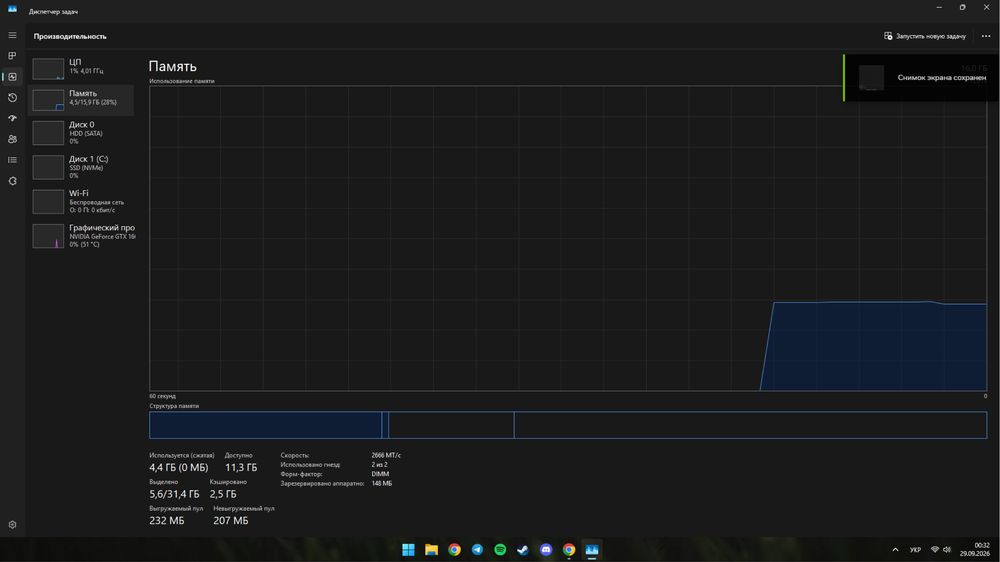The height and width of the screenshot is (562, 1000).
Task: Click the 11,3 ГБ available value
Action: (241, 468)
